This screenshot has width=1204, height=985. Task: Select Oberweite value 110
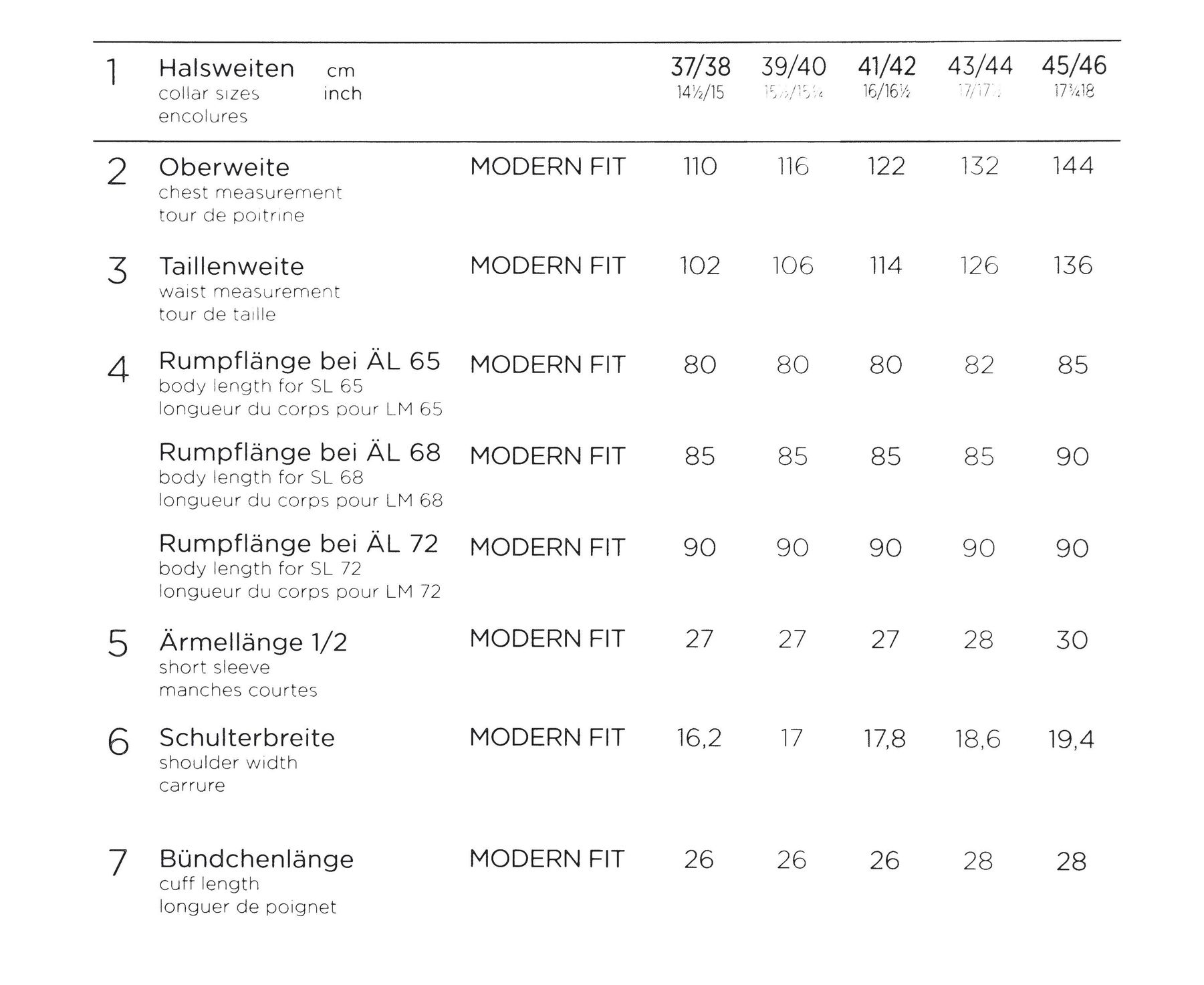(700, 166)
